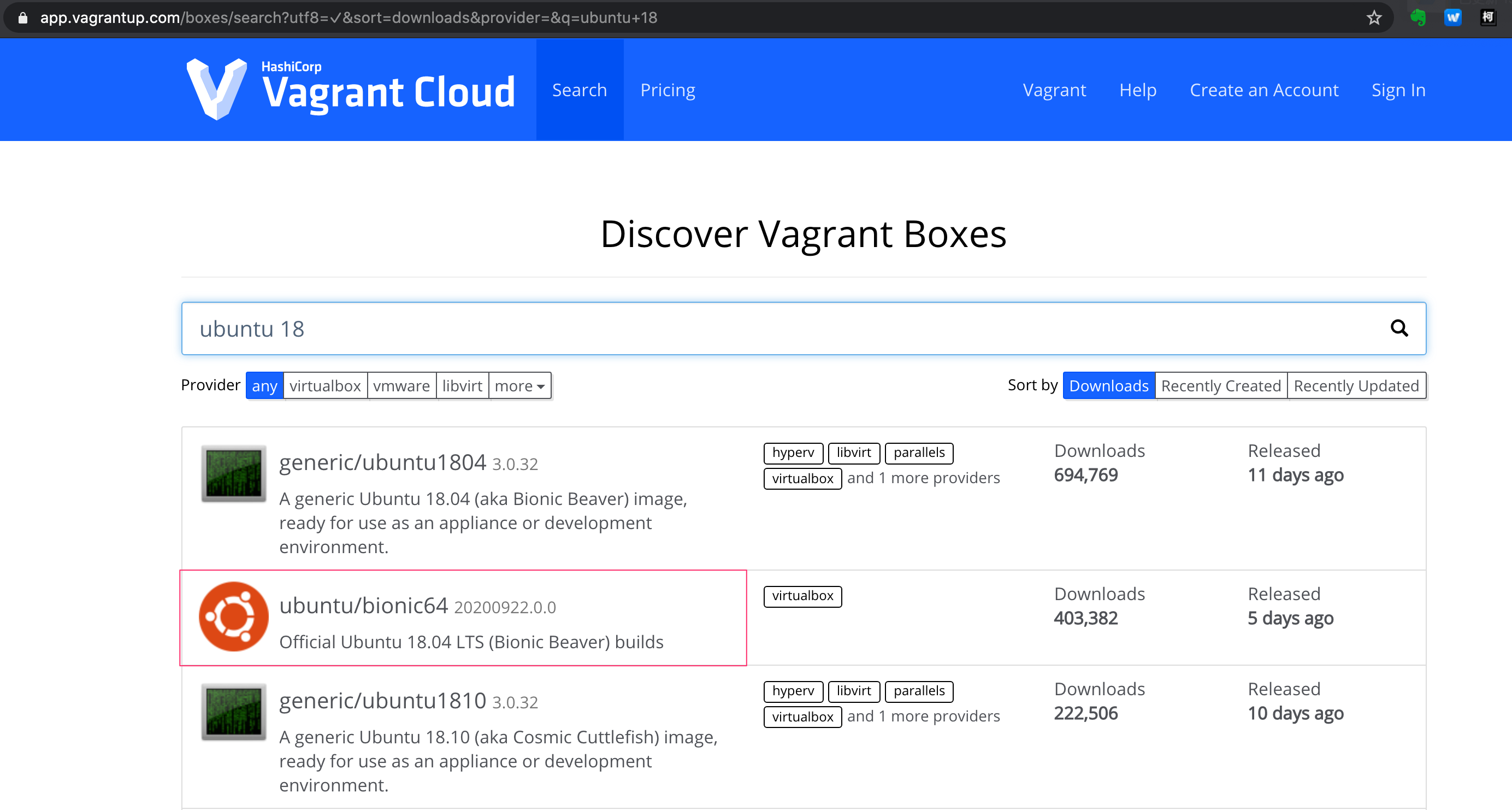Click the 5 days ago release text
Image resolution: width=1512 pixels, height=810 pixels.
pyautogui.click(x=1290, y=619)
